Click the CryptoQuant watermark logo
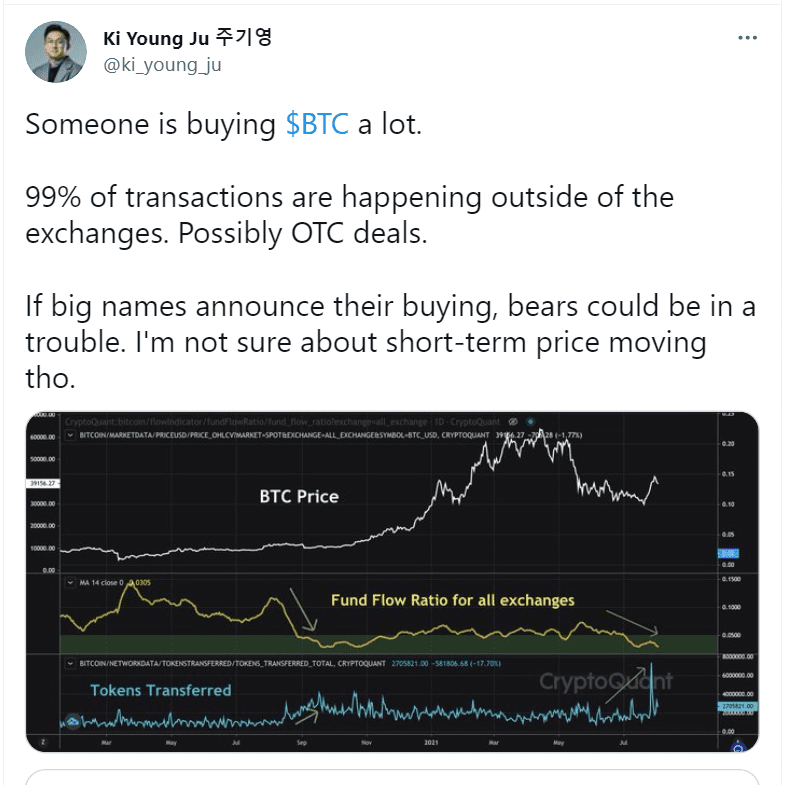The width and height of the screenshot is (789, 785). 606,682
